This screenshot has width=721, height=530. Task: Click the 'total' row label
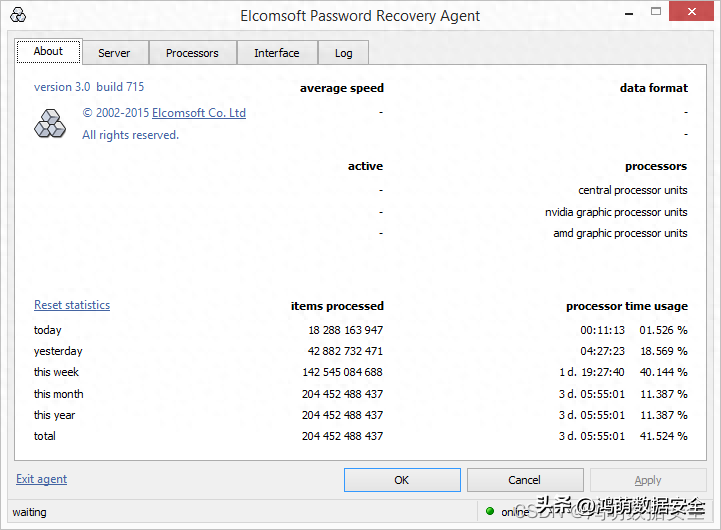click(45, 436)
